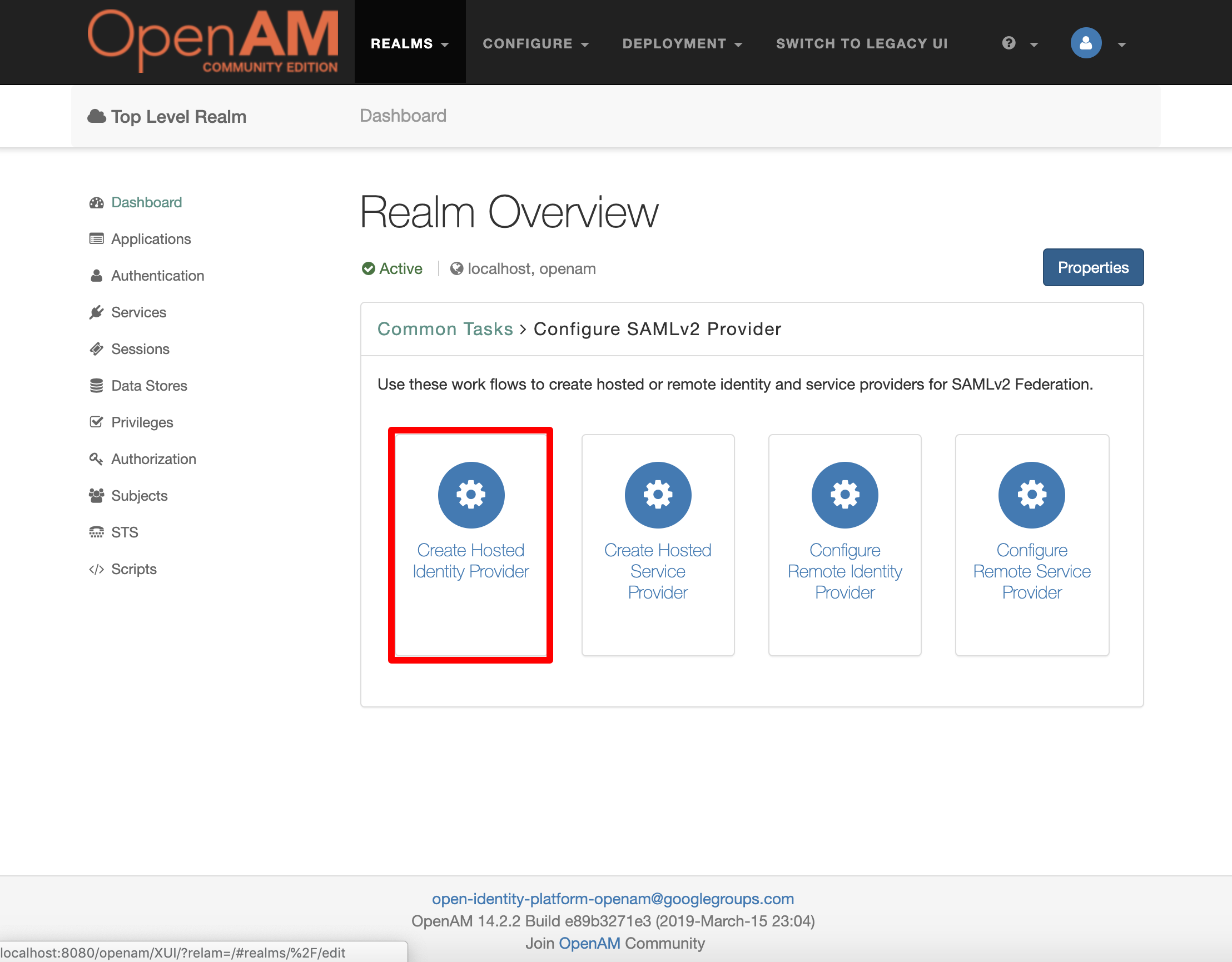Viewport: 1232px width, 962px height.
Task: Open the Realms dropdown menu
Action: tap(410, 43)
